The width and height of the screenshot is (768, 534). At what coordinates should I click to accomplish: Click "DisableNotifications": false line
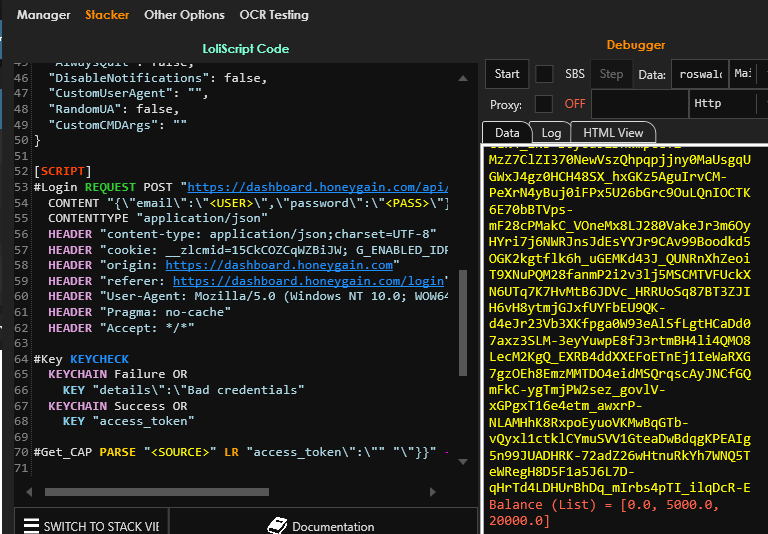[158, 78]
